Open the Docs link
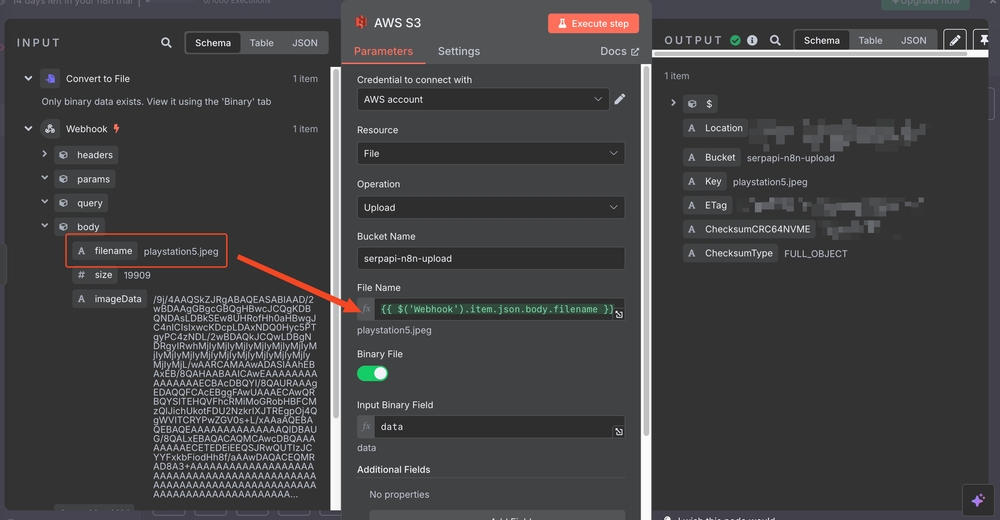Image resolution: width=1000 pixels, height=520 pixels. pos(619,51)
